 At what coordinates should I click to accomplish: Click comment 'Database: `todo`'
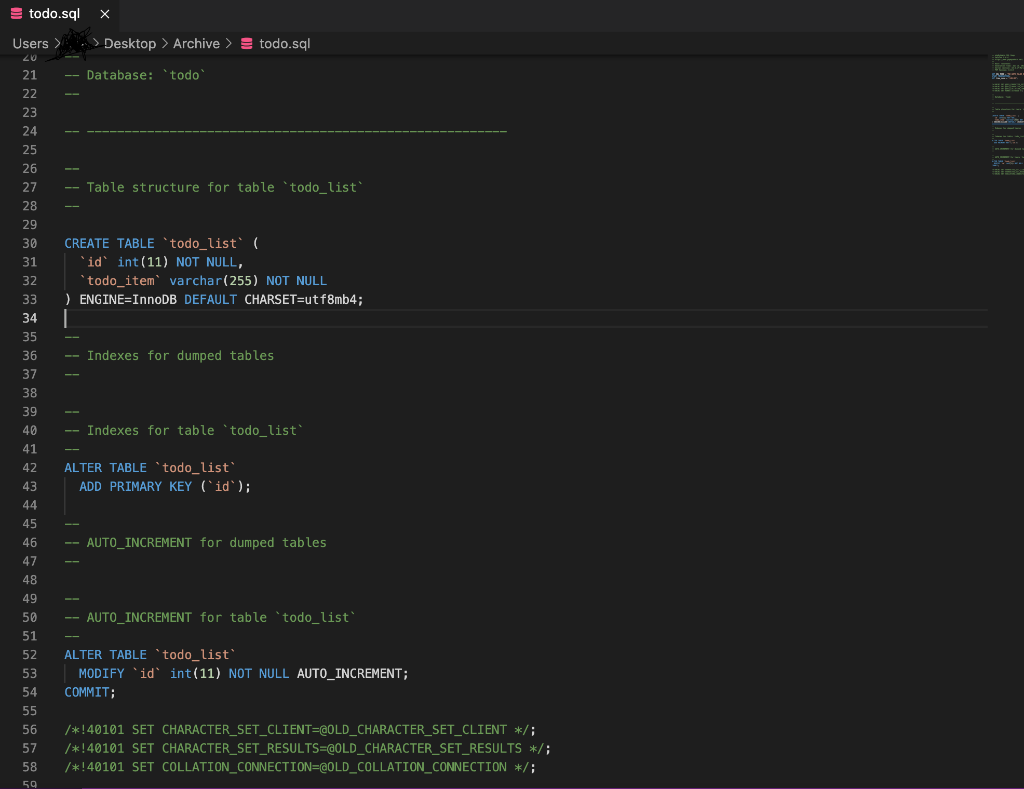tap(135, 76)
